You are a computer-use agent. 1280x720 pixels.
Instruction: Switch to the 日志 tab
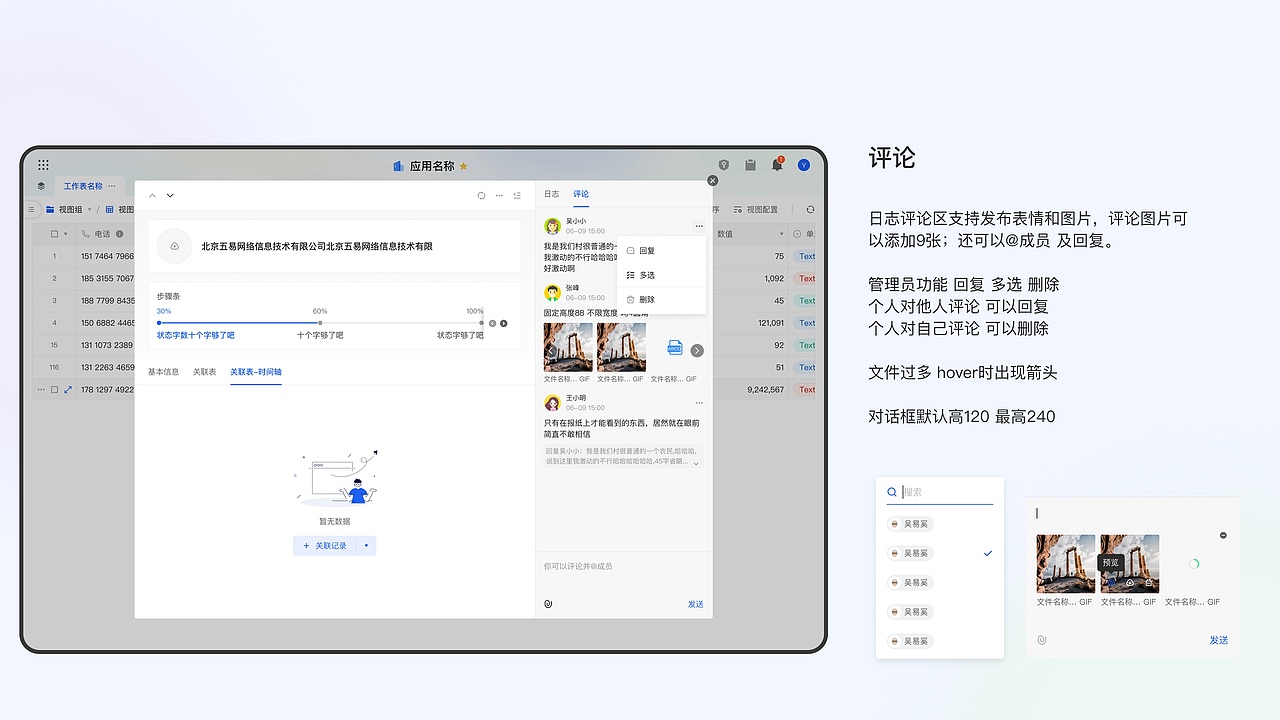(550, 192)
